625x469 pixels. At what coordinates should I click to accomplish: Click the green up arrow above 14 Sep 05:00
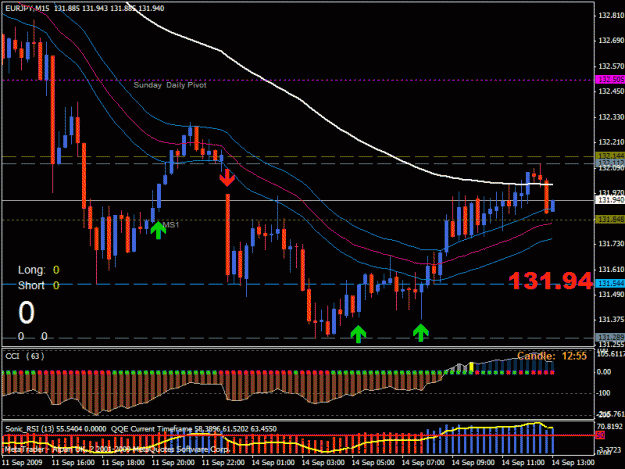pyautogui.click(x=358, y=334)
